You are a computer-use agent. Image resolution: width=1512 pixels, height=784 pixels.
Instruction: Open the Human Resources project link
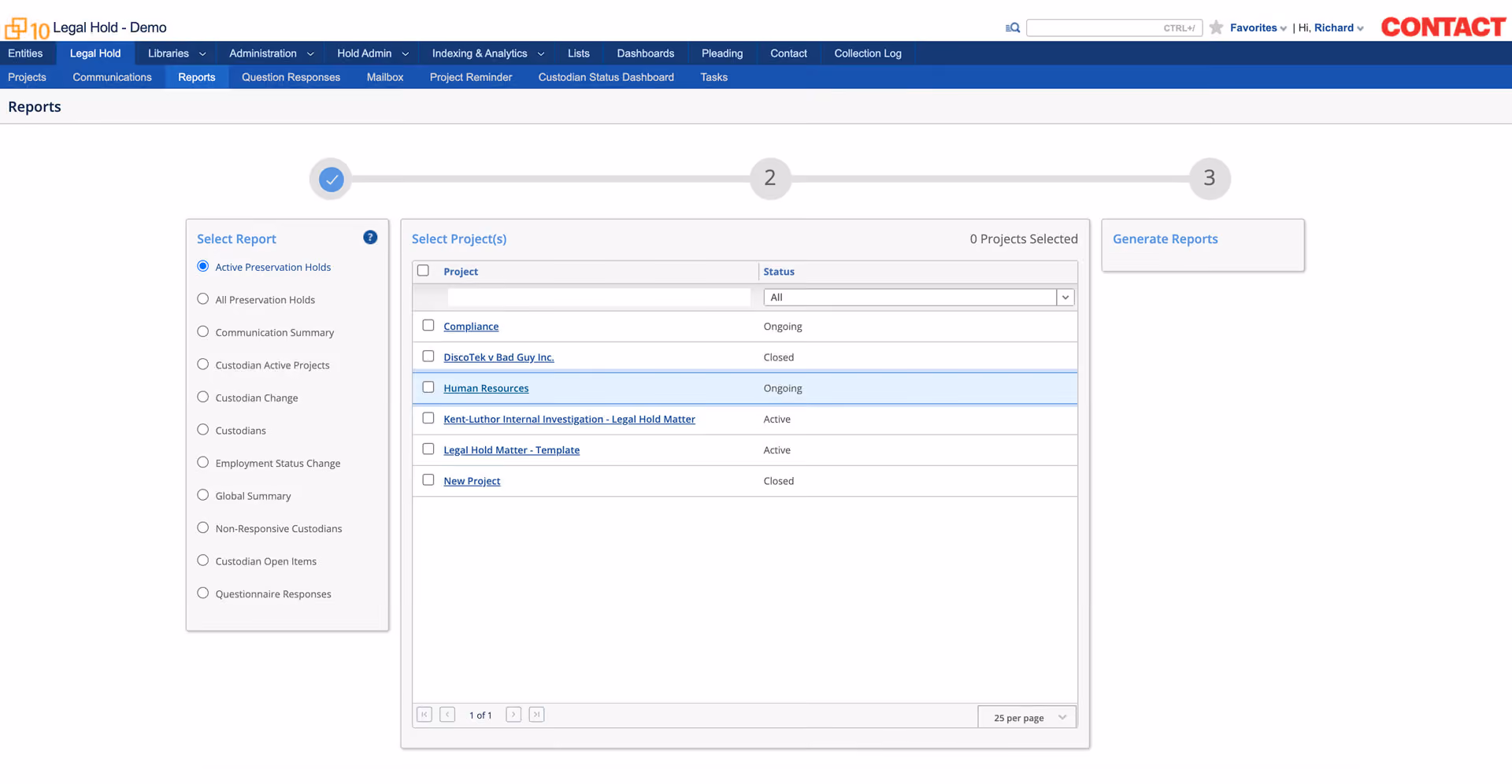486,388
